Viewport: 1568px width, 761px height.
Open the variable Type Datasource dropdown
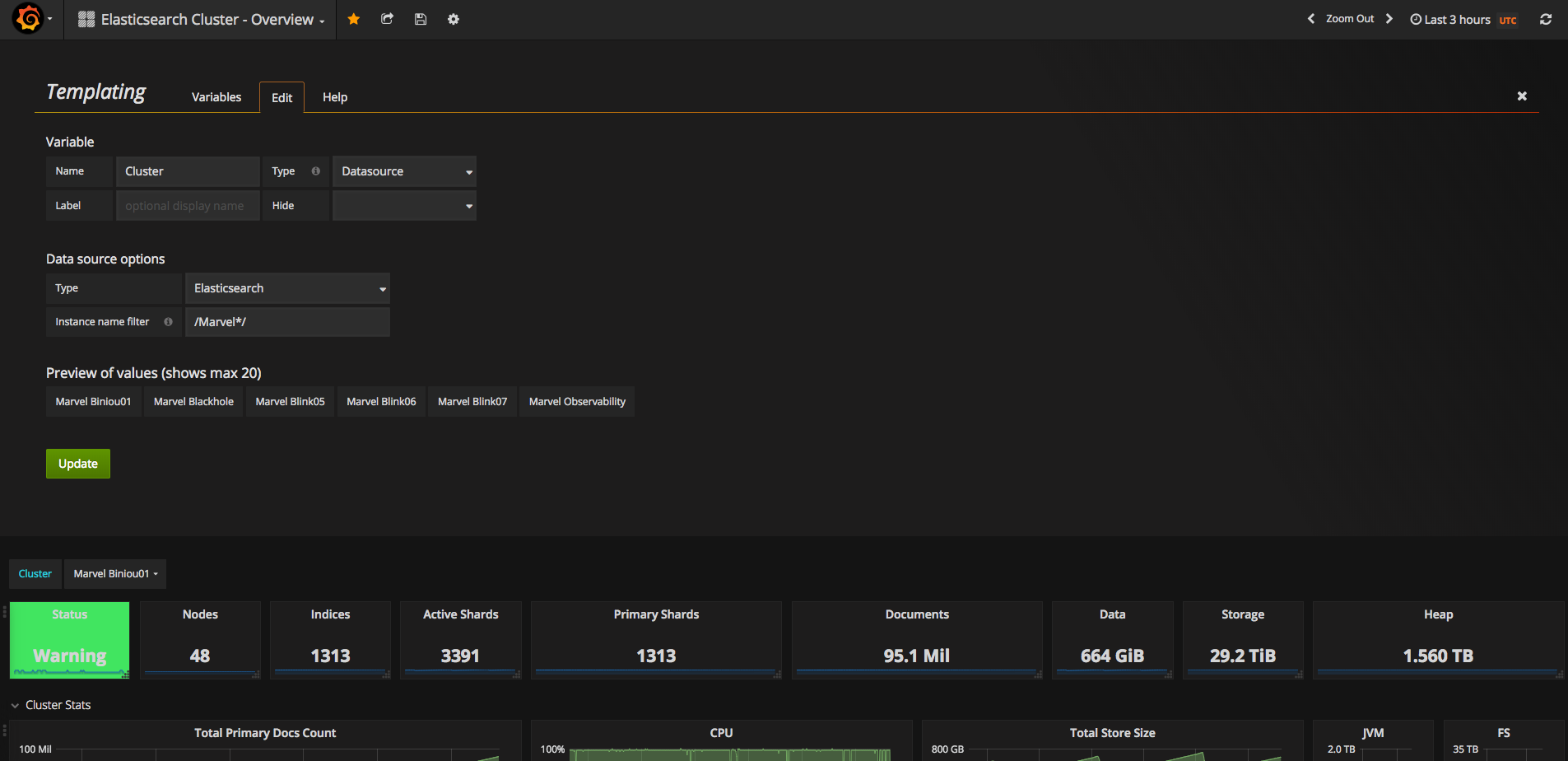click(x=404, y=171)
